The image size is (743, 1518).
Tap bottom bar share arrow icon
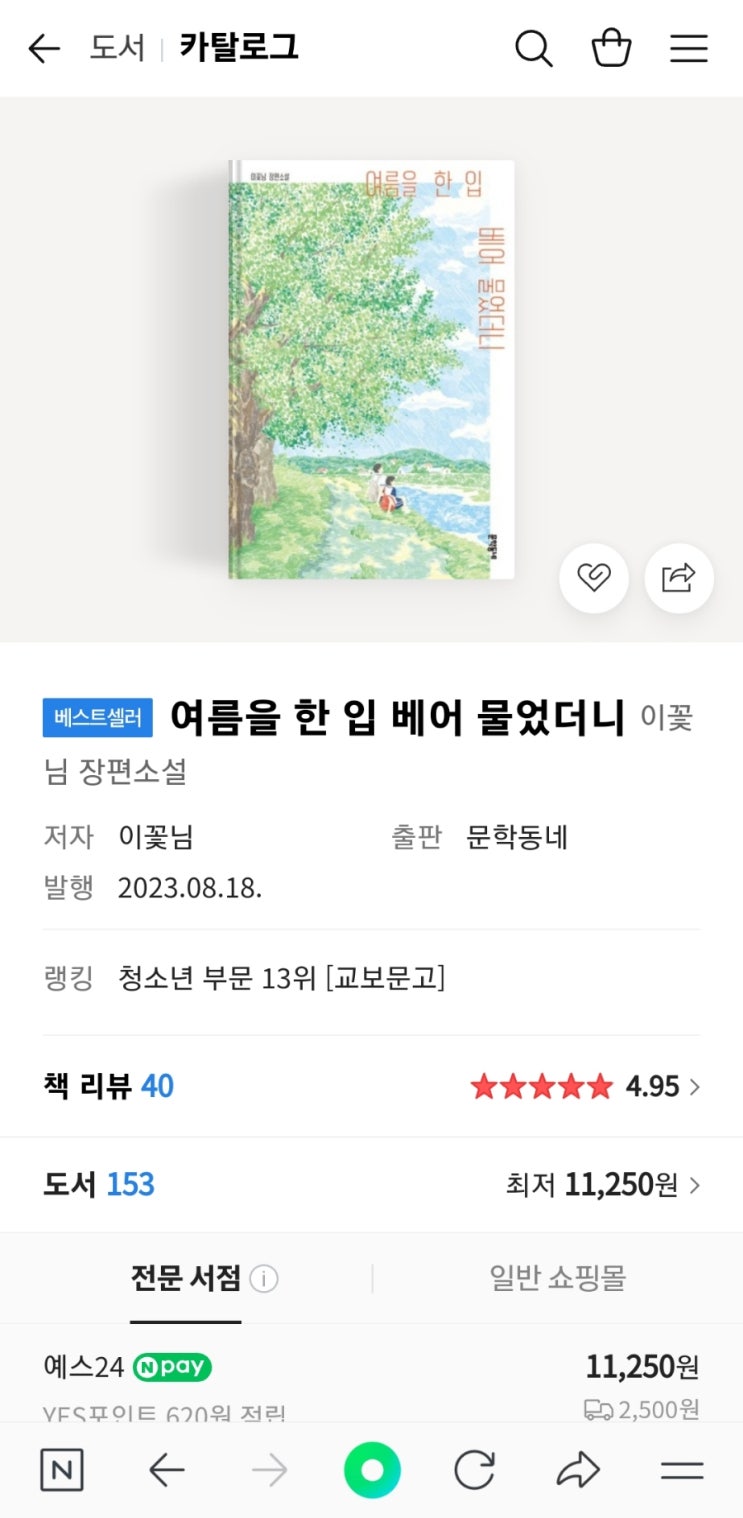pyautogui.click(x=578, y=1470)
